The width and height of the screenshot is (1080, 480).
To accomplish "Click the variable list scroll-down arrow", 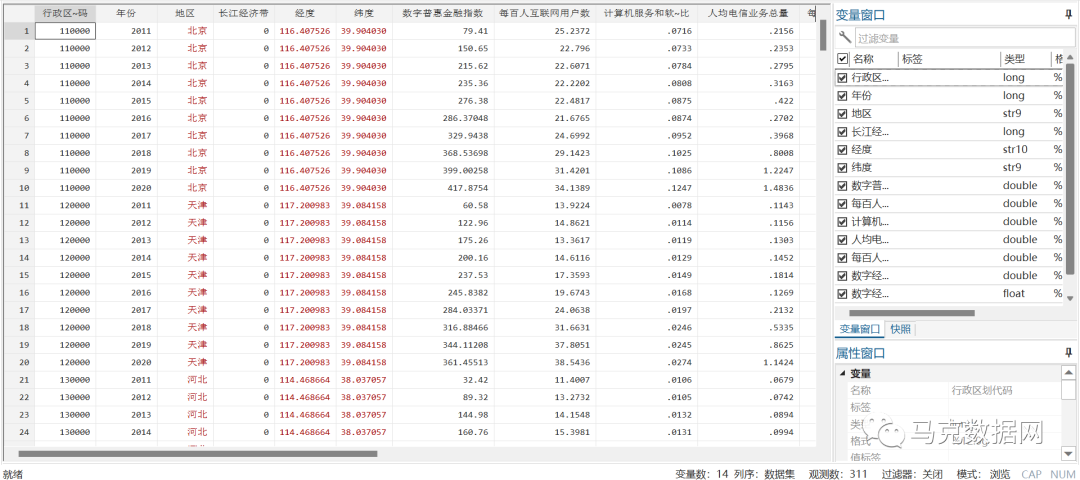I will (x=1070, y=298).
